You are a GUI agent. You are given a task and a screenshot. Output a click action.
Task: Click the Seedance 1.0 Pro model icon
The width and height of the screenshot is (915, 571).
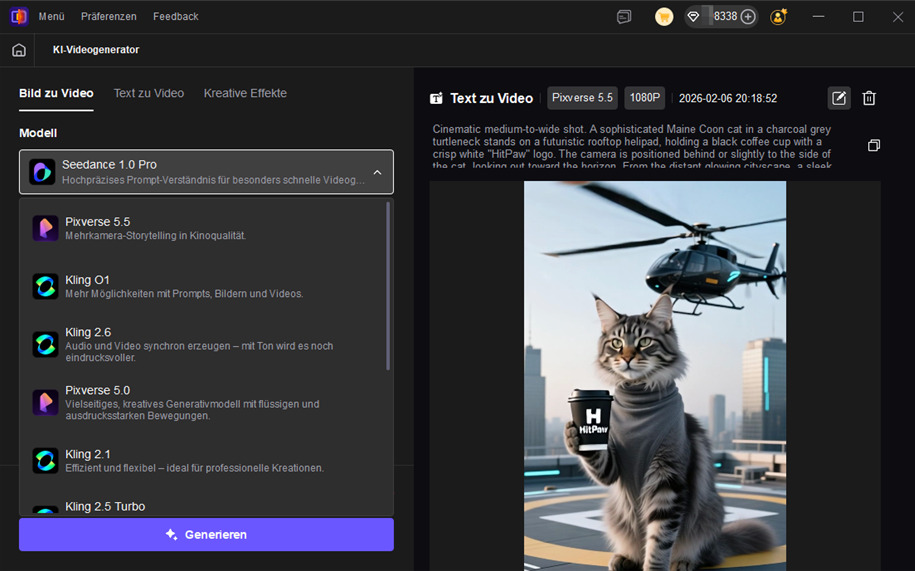[42, 172]
